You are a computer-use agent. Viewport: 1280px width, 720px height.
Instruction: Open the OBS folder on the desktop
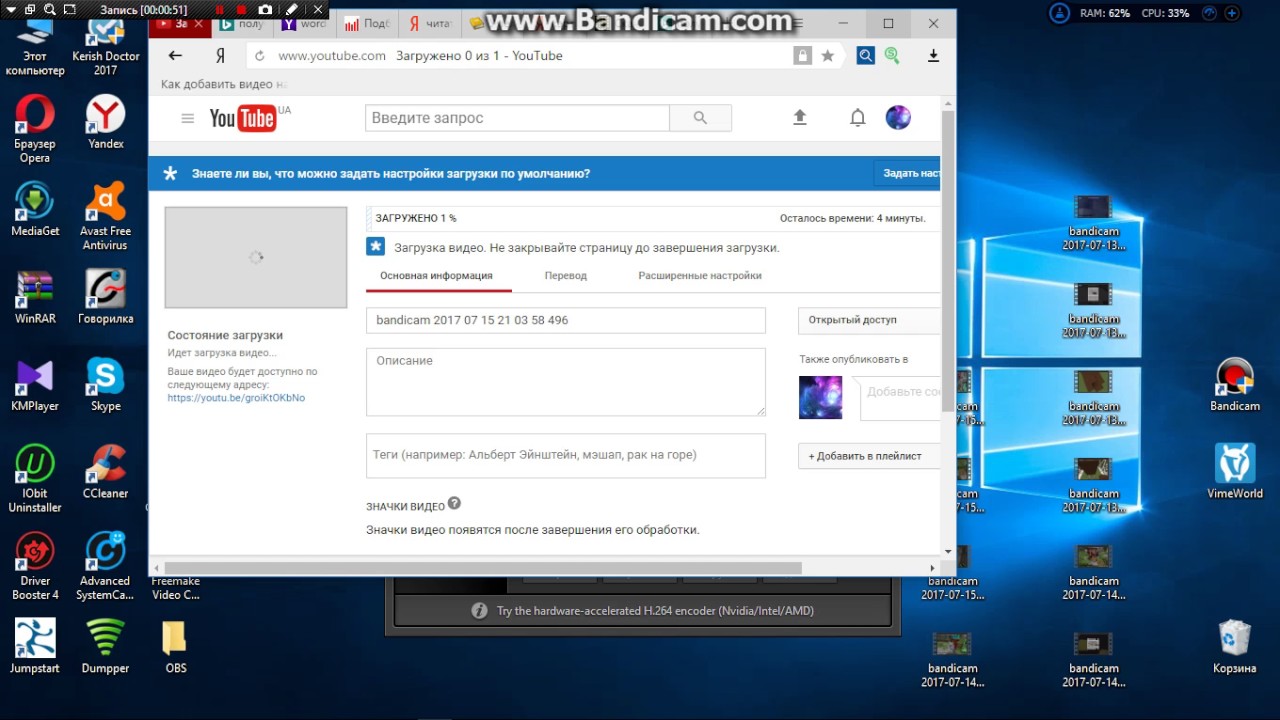[x=175, y=647]
